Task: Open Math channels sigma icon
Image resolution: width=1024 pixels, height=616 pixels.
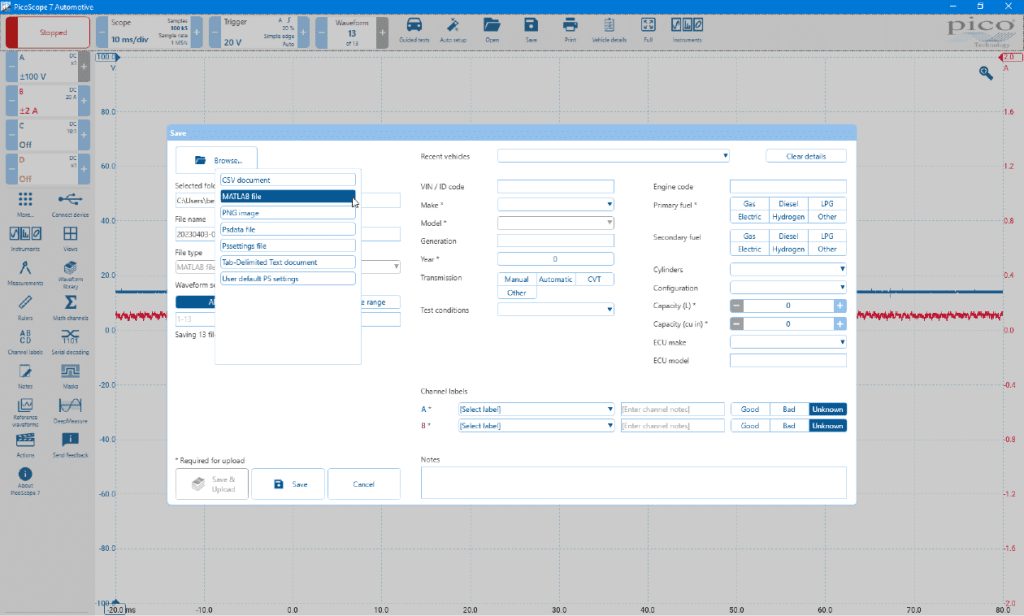Action: pos(70,302)
